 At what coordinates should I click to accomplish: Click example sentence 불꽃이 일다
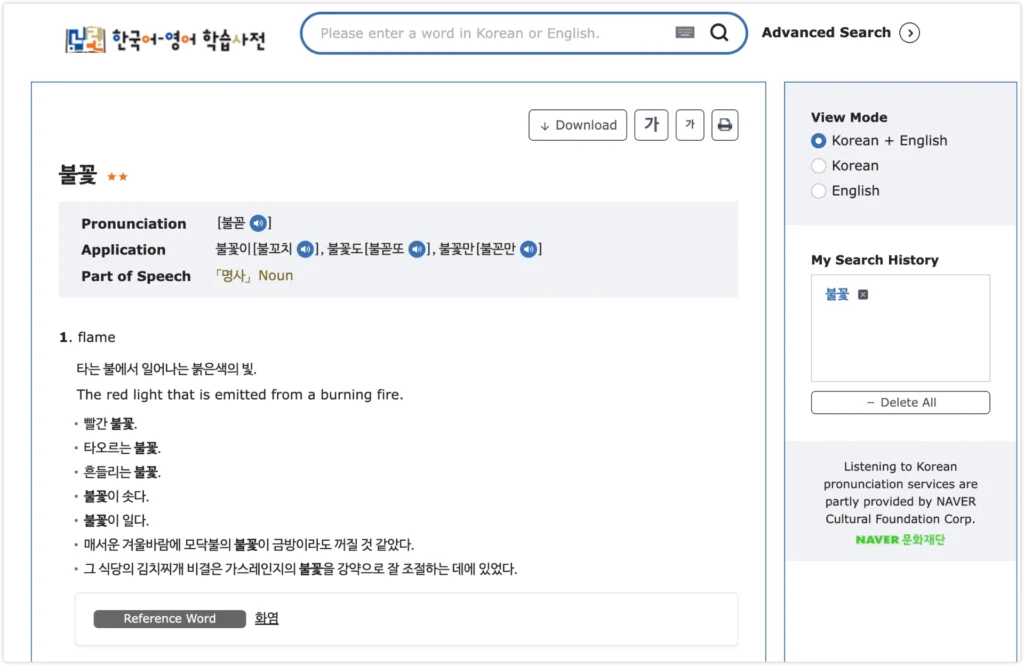pyautogui.click(x=116, y=521)
